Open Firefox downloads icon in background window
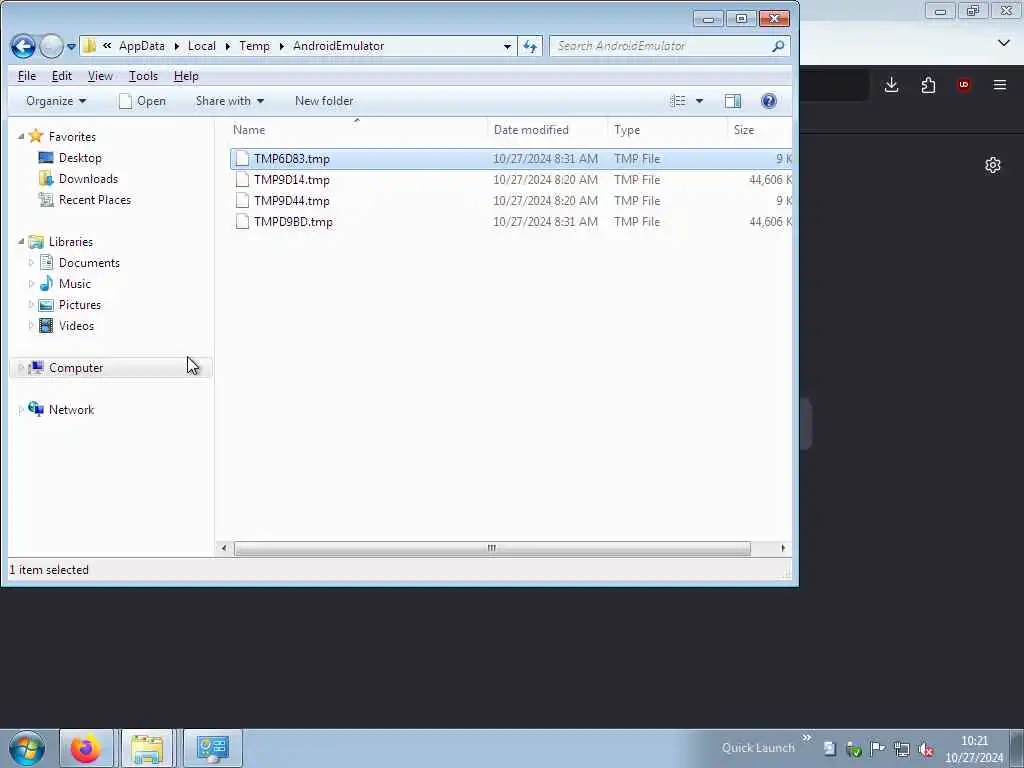 [891, 85]
